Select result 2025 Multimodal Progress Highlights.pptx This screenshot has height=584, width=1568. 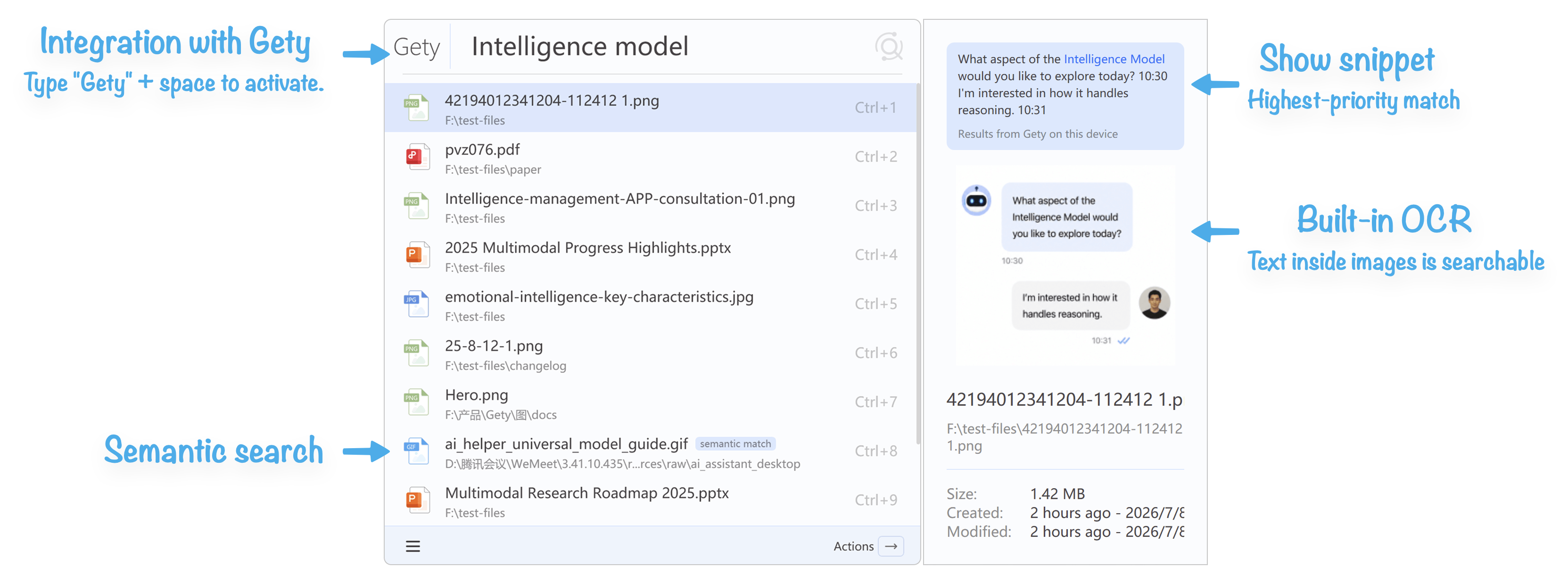pos(651,255)
